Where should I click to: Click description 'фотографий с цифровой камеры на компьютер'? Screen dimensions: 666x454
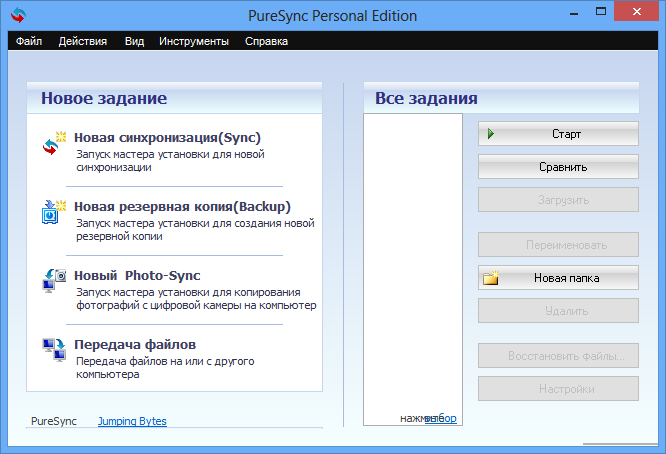point(196,305)
